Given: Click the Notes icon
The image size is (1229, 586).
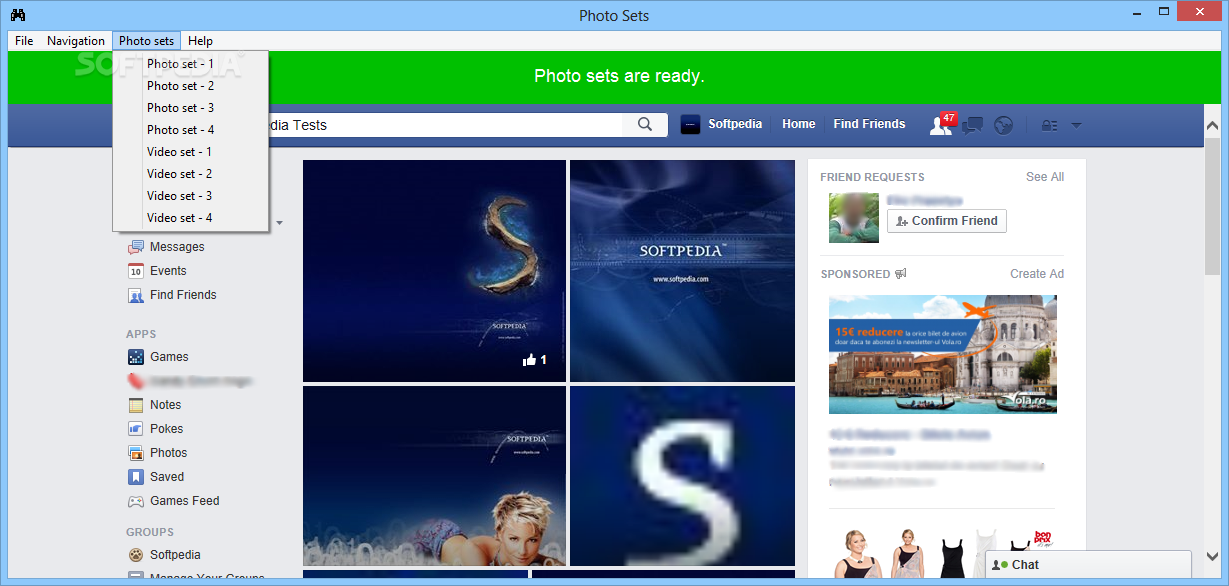Looking at the screenshot, I should point(135,405).
